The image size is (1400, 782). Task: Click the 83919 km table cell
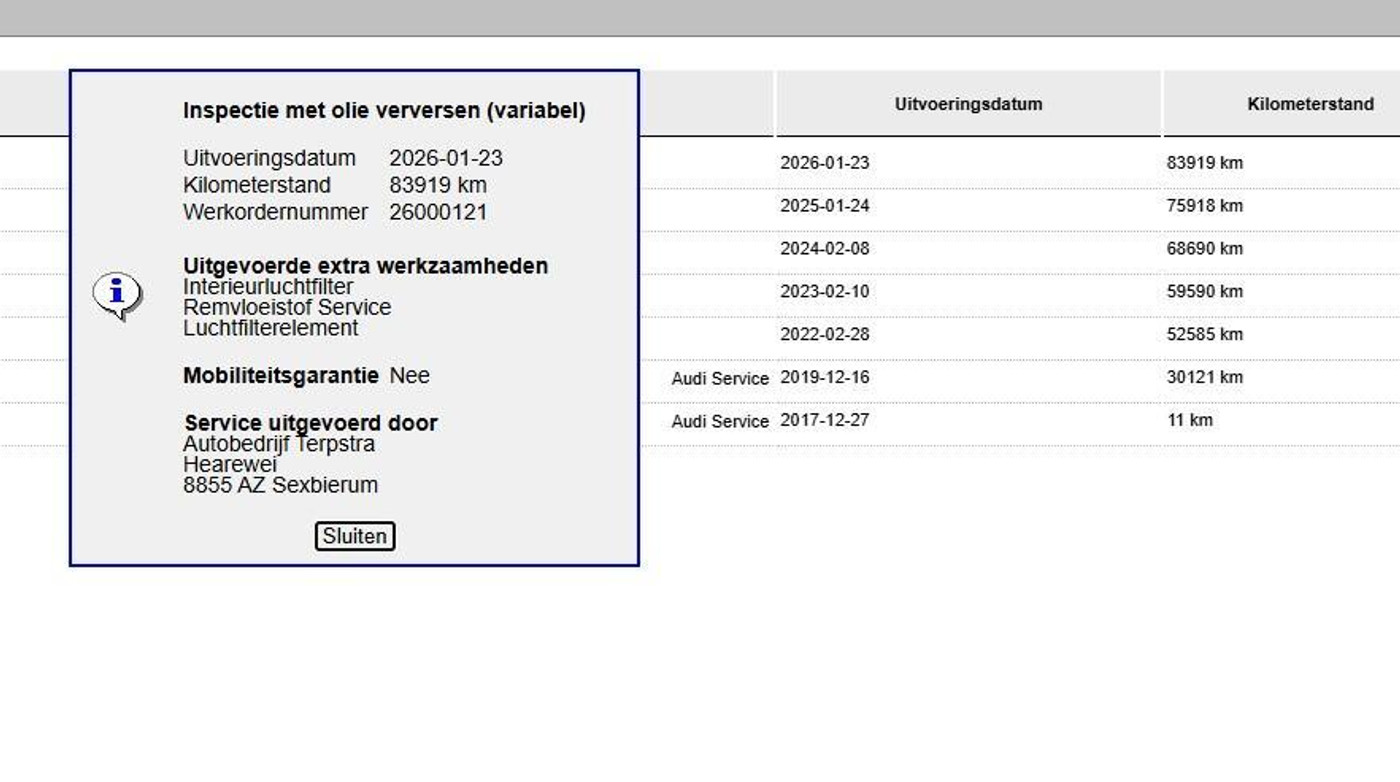click(x=1205, y=163)
